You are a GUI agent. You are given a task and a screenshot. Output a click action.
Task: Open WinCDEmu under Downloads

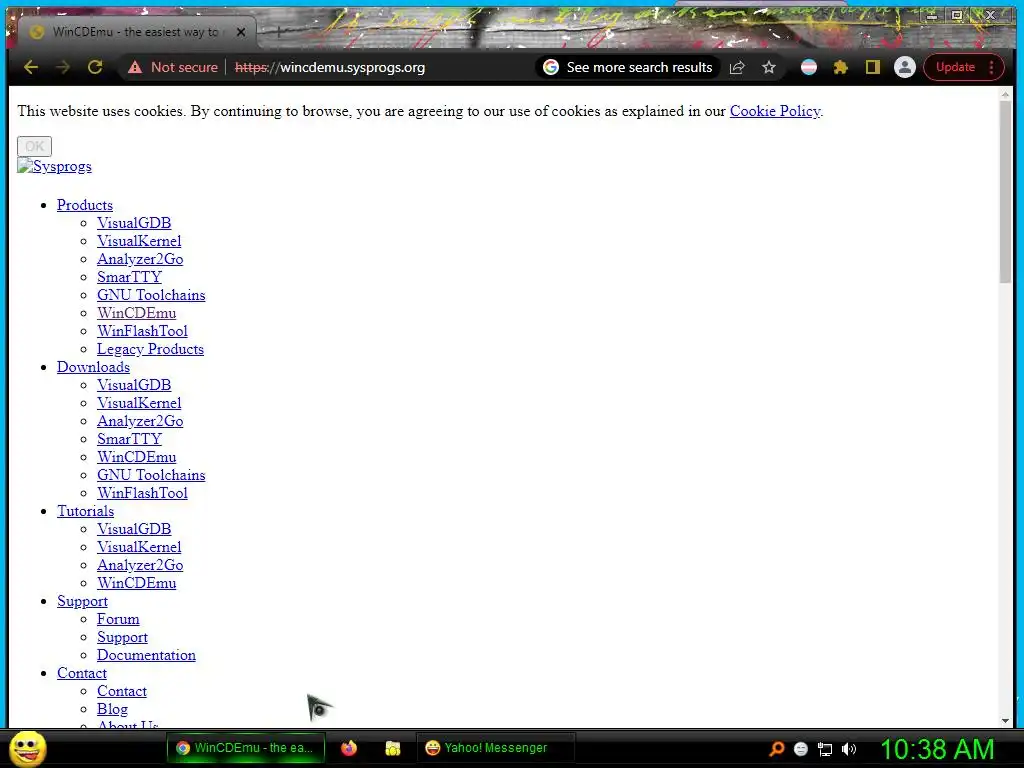coord(136,457)
